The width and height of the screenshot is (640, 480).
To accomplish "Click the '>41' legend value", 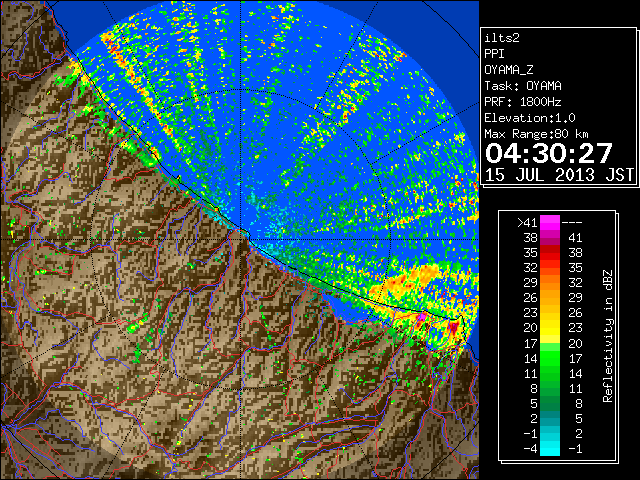I will [x=527, y=223].
